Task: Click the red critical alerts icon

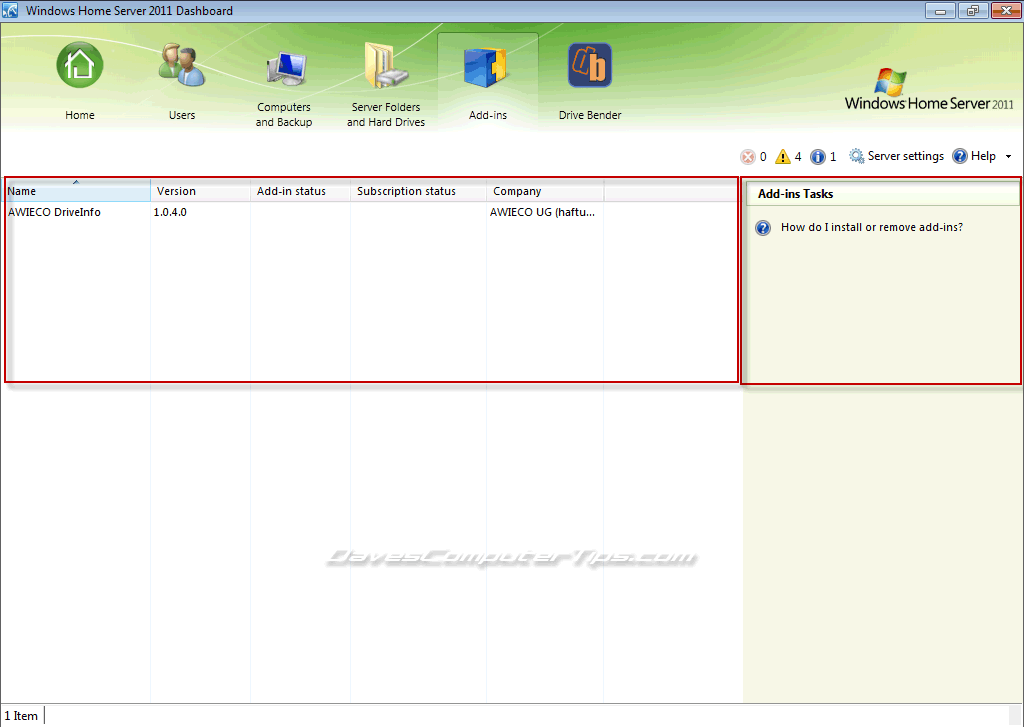Action: [747, 157]
